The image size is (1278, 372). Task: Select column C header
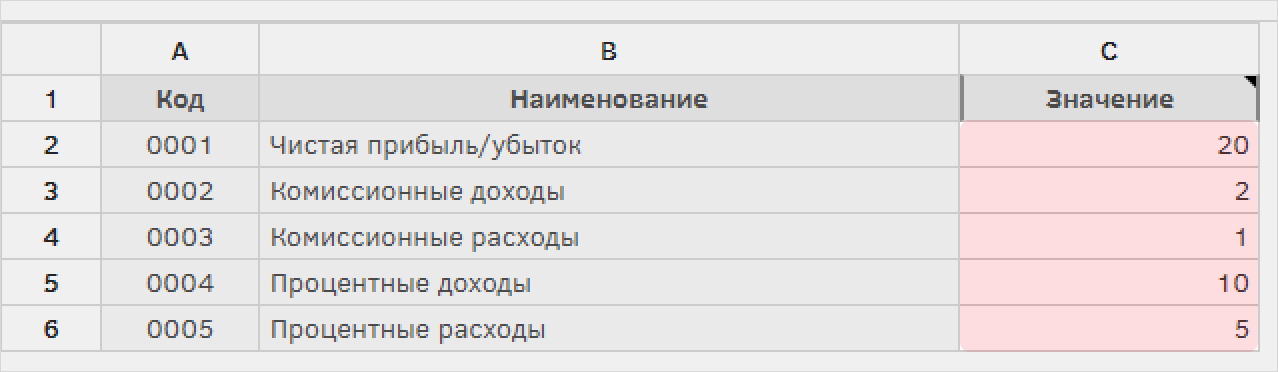pos(1109,52)
